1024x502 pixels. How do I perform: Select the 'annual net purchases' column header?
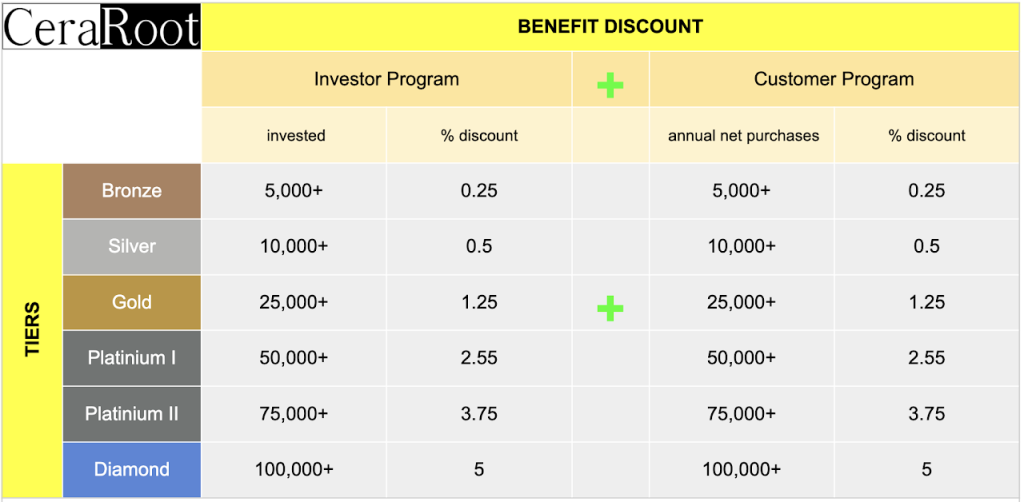742,135
